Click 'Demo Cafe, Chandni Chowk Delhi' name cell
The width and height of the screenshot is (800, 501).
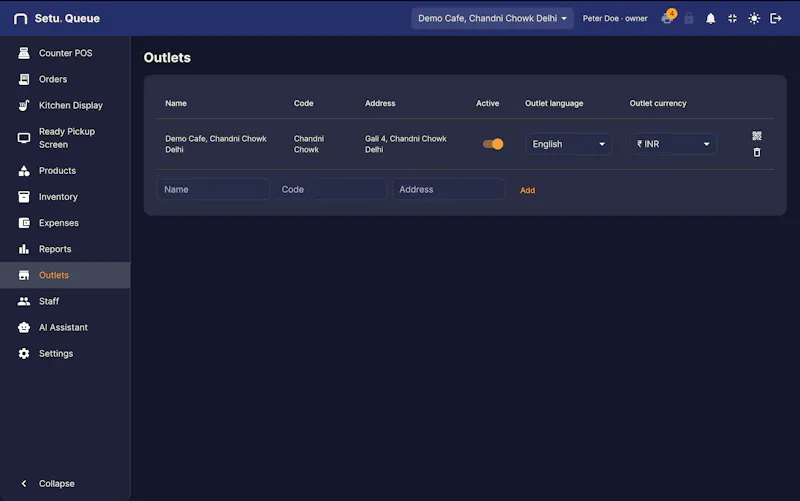point(216,144)
